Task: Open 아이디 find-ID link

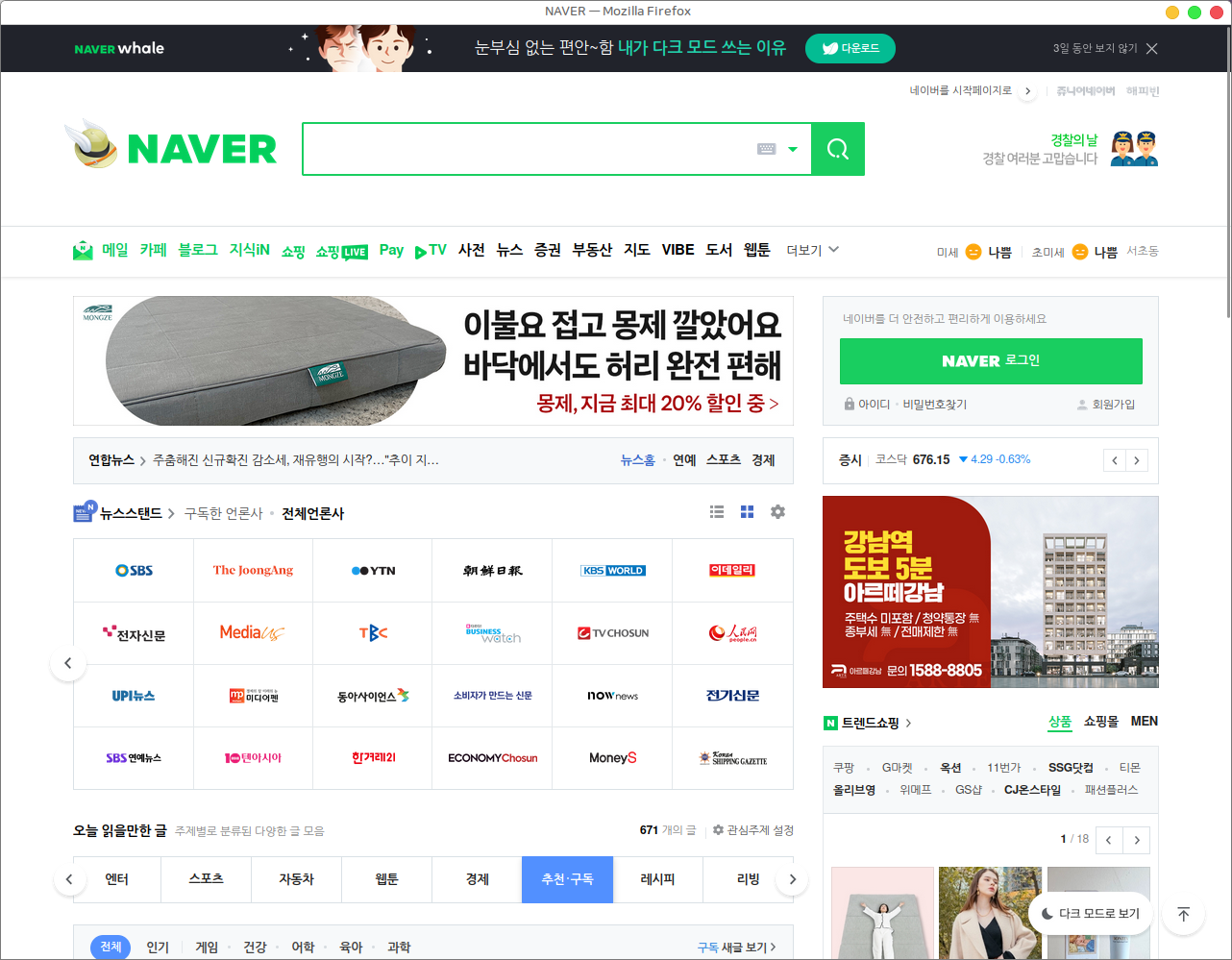Action: [x=868, y=405]
